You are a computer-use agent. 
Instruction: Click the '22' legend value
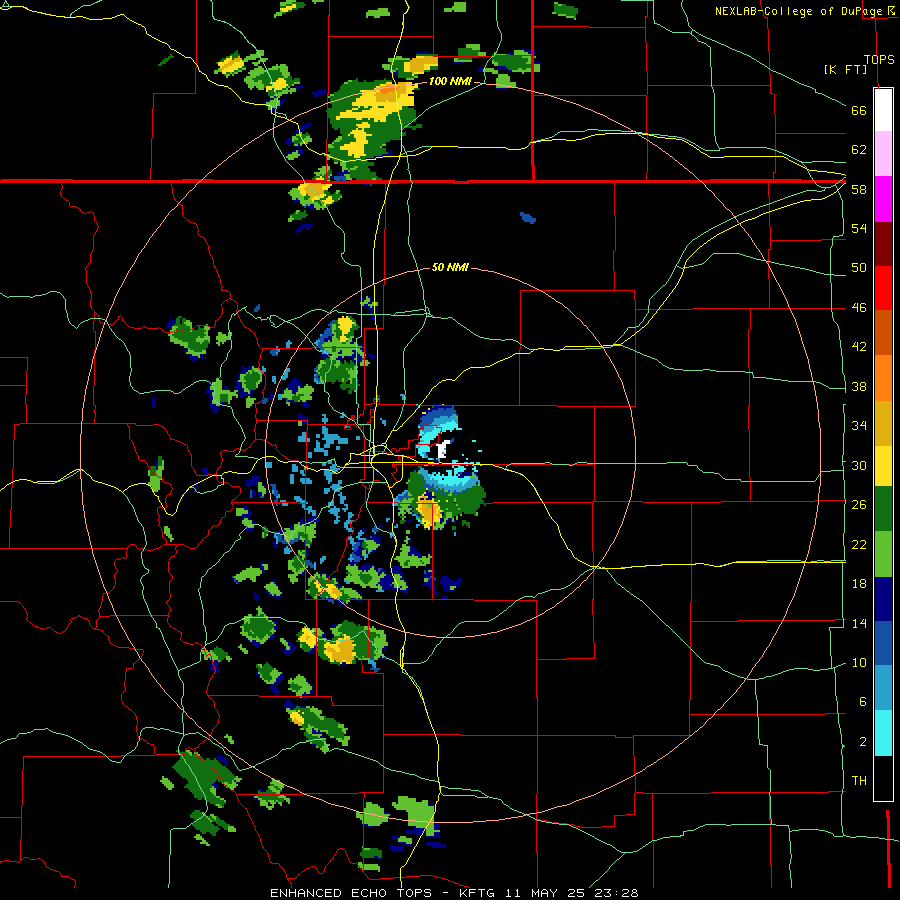pos(859,544)
